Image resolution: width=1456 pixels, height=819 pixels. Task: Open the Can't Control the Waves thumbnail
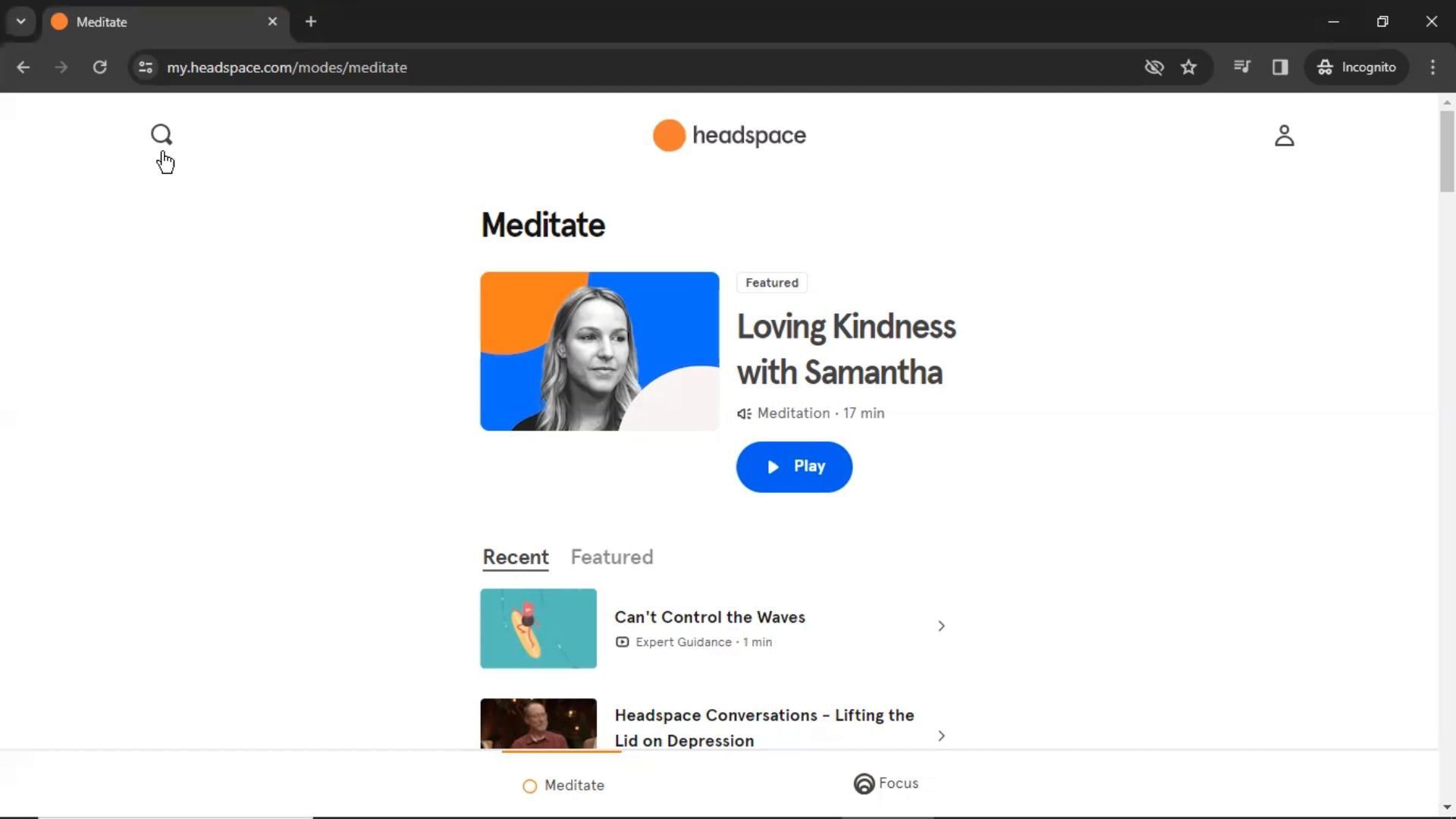538,629
